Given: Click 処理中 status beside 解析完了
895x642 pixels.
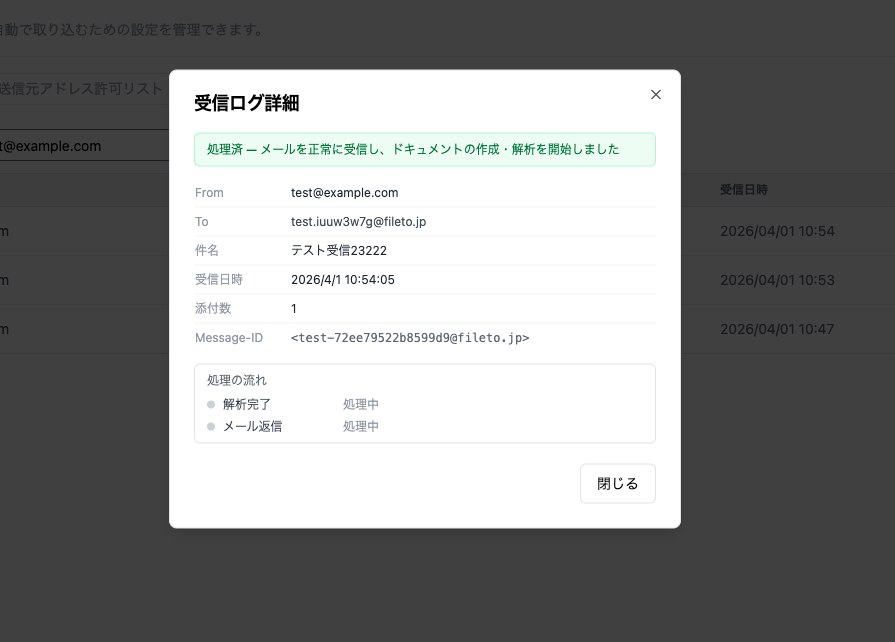Looking at the screenshot, I should [361, 405].
